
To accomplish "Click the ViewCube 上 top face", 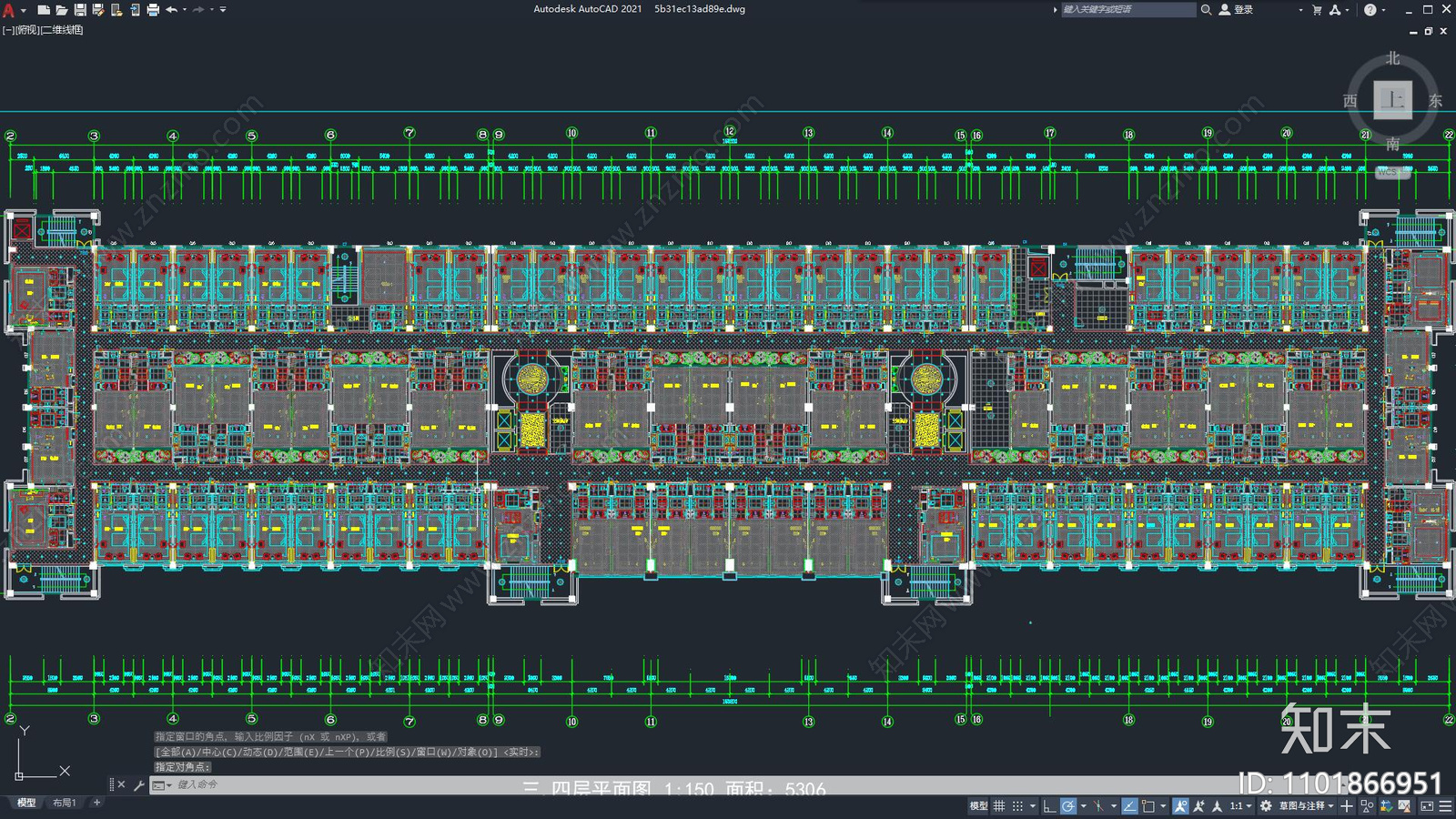I will 1392,99.
